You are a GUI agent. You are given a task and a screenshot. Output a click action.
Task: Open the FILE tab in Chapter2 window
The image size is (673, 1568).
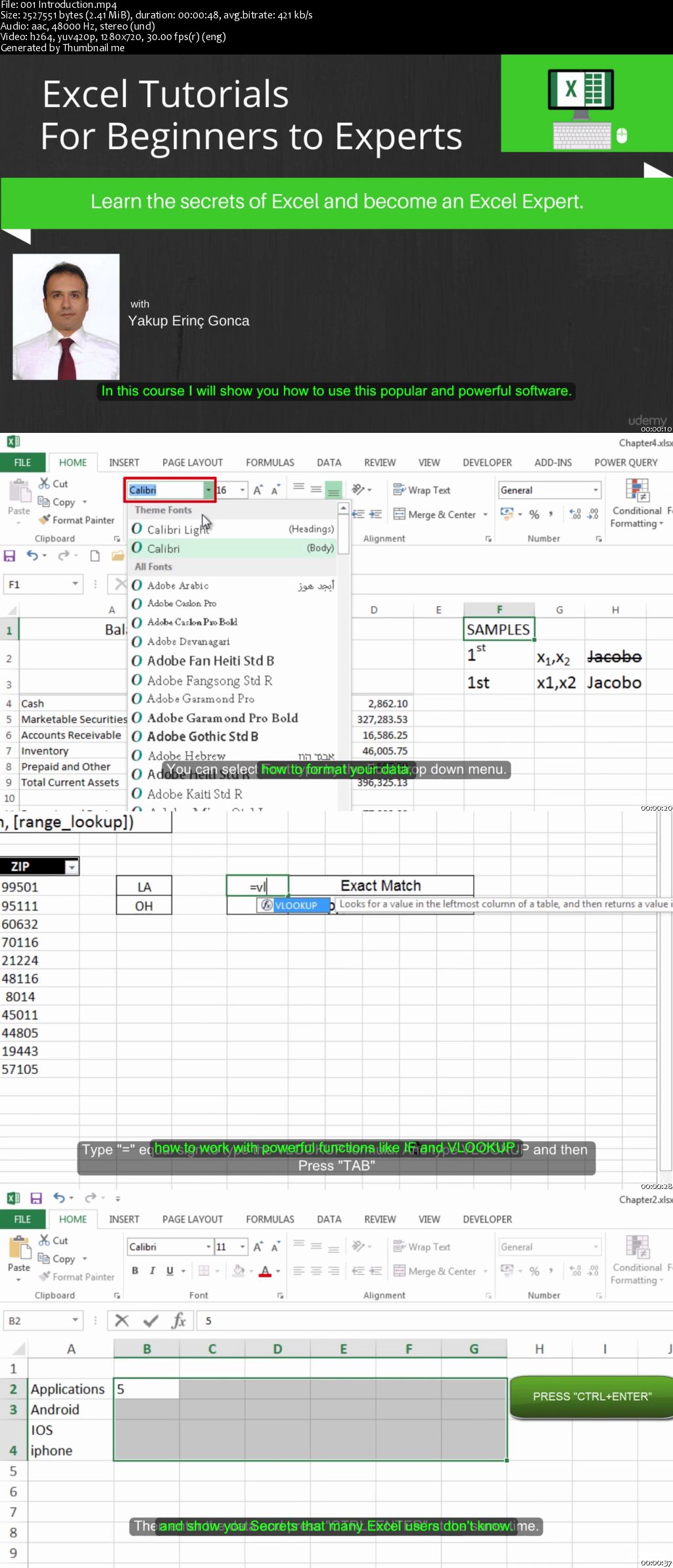22,1219
